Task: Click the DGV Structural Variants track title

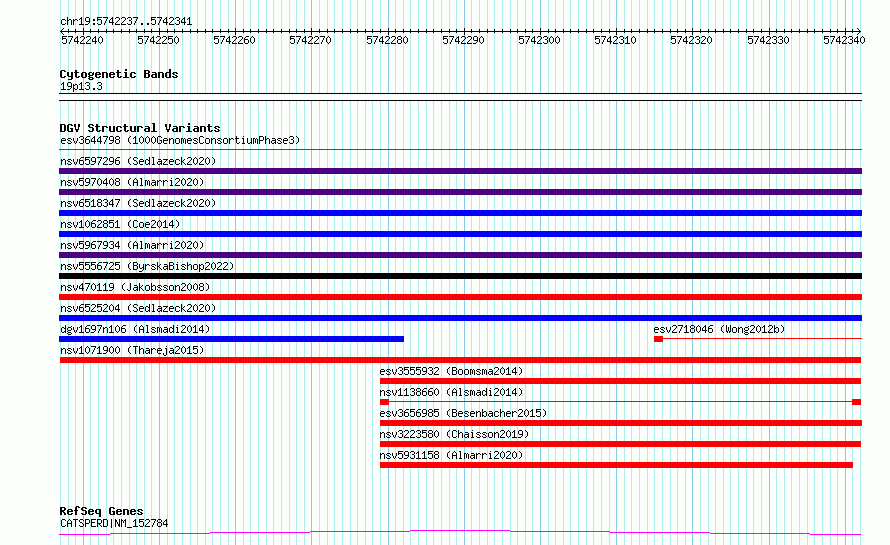Action: (x=140, y=128)
